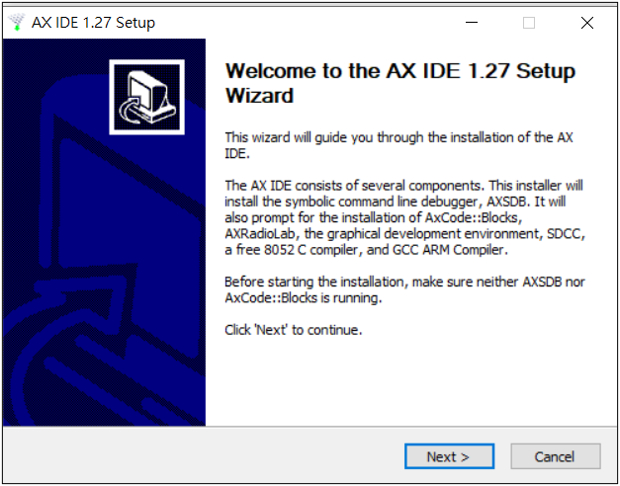Click the 'AX IDE 1.27 Setup' title bar text
620x486 pixels.
click(93, 23)
